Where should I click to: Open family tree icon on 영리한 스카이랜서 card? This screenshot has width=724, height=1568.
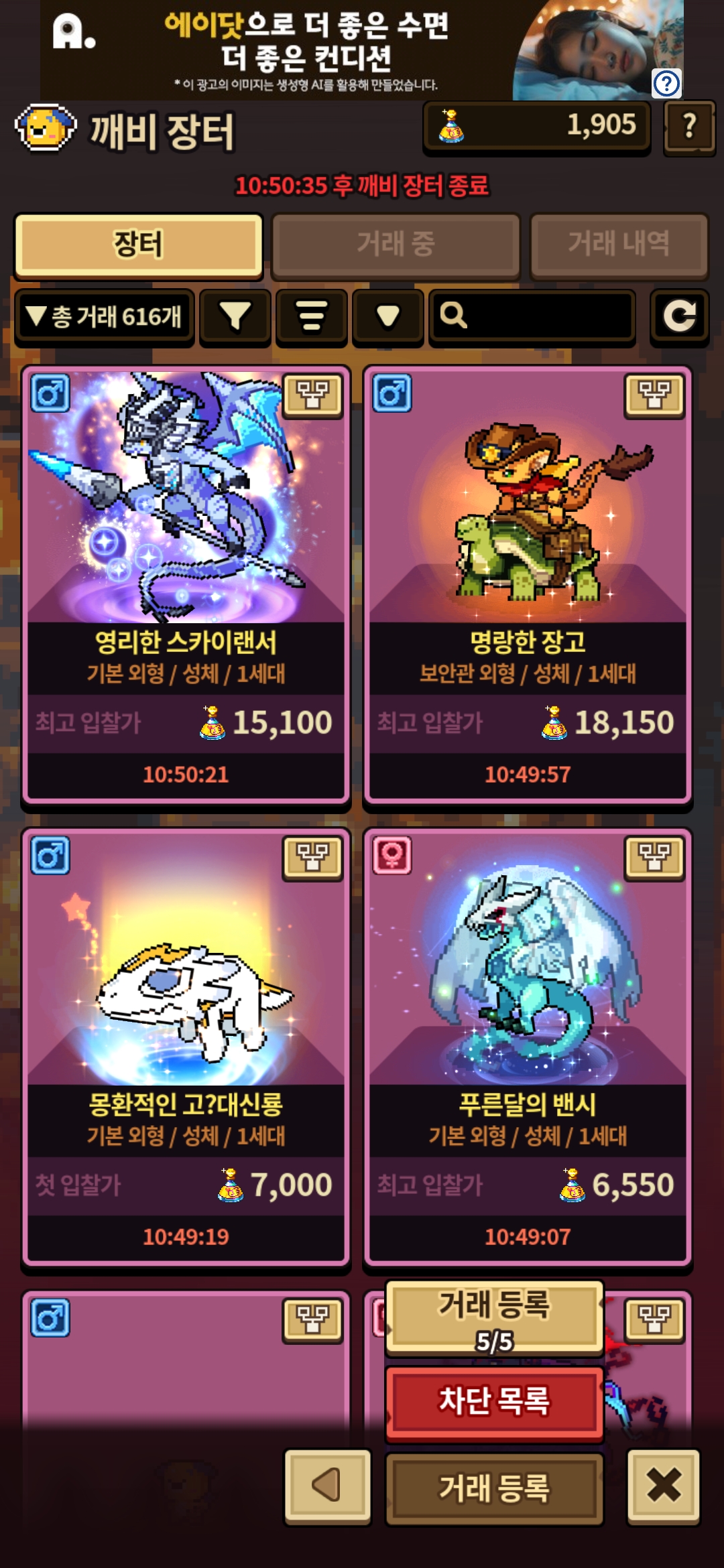pos(312,395)
